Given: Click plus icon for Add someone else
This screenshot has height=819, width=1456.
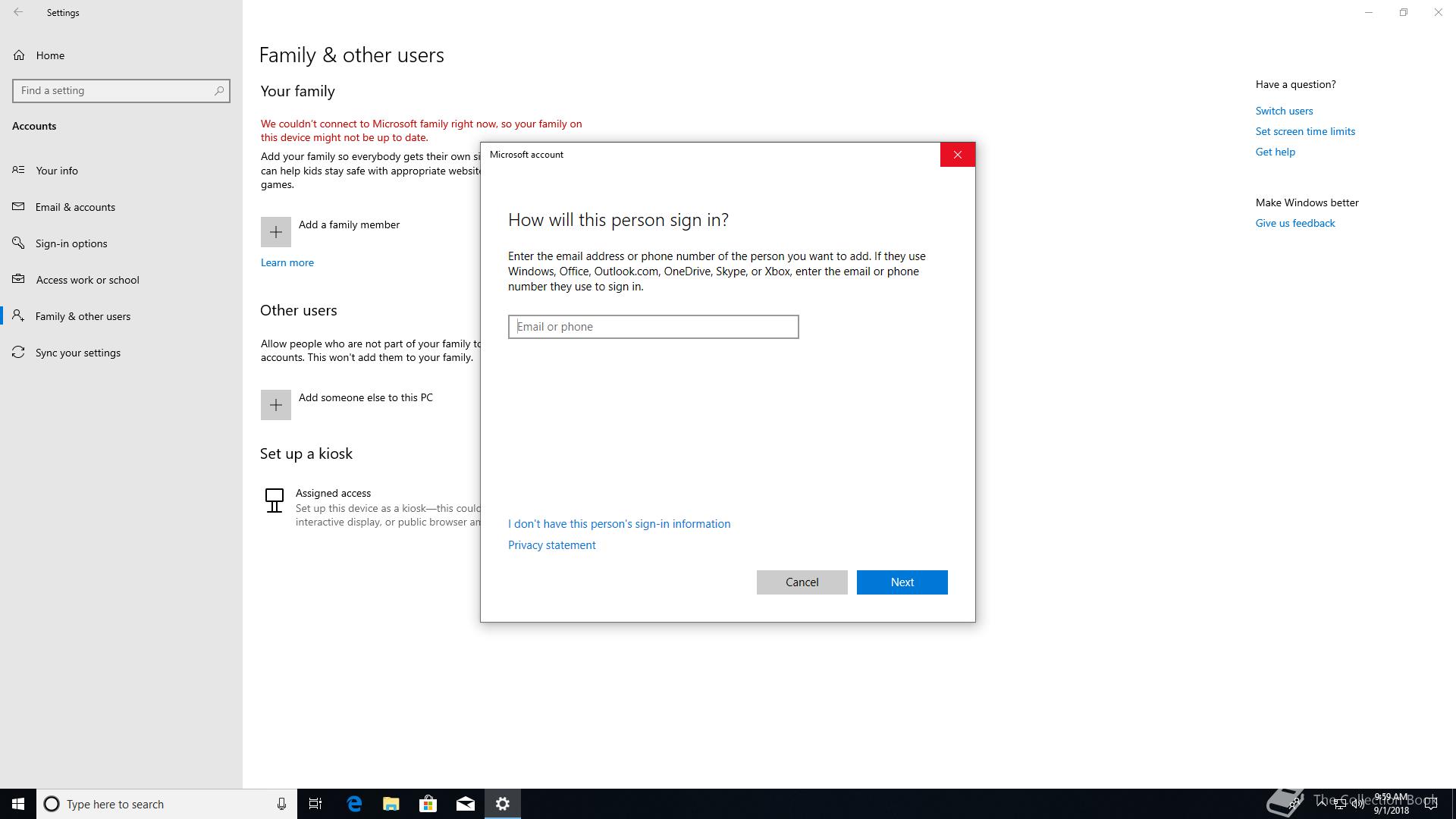Looking at the screenshot, I should pos(276,405).
